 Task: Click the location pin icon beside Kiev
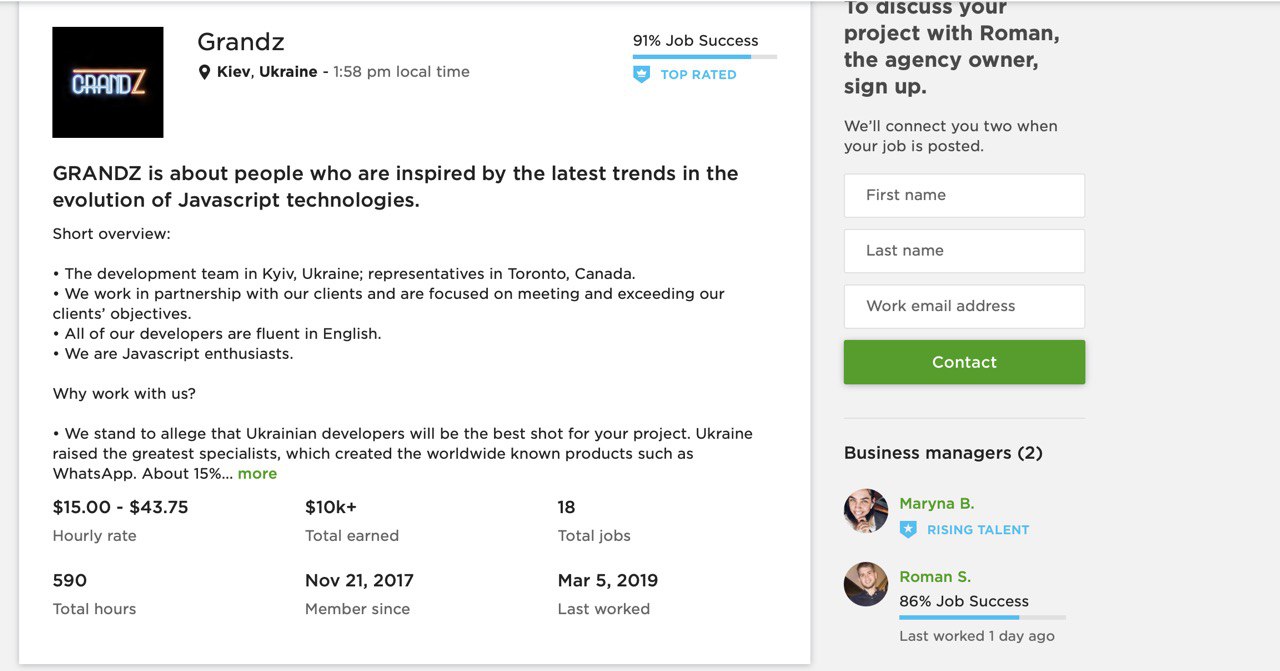click(205, 72)
